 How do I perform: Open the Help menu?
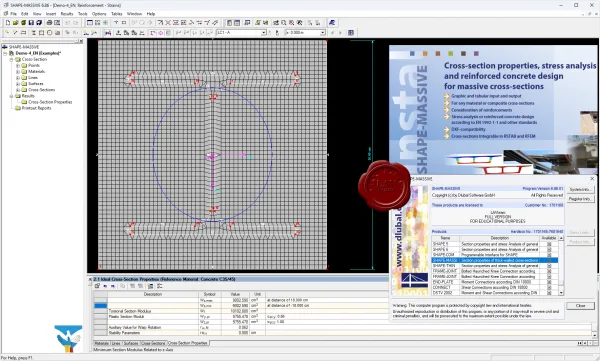(151, 14)
